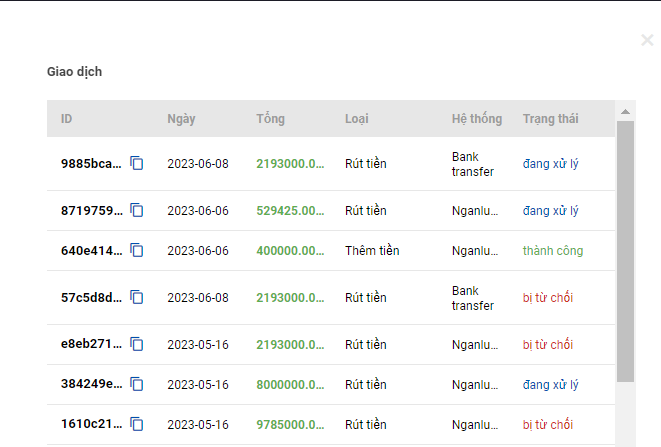This screenshot has width=661, height=447.
Task: Click the Hệ thống column header
Action: pos(477,119)
